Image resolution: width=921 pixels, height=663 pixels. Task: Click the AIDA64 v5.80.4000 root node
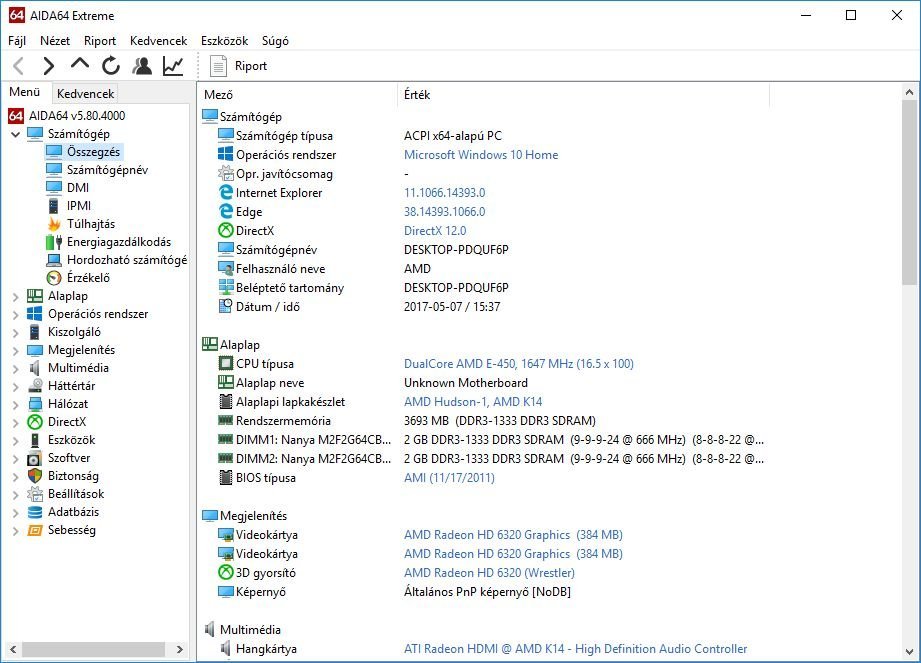click(x=77, y=116)
